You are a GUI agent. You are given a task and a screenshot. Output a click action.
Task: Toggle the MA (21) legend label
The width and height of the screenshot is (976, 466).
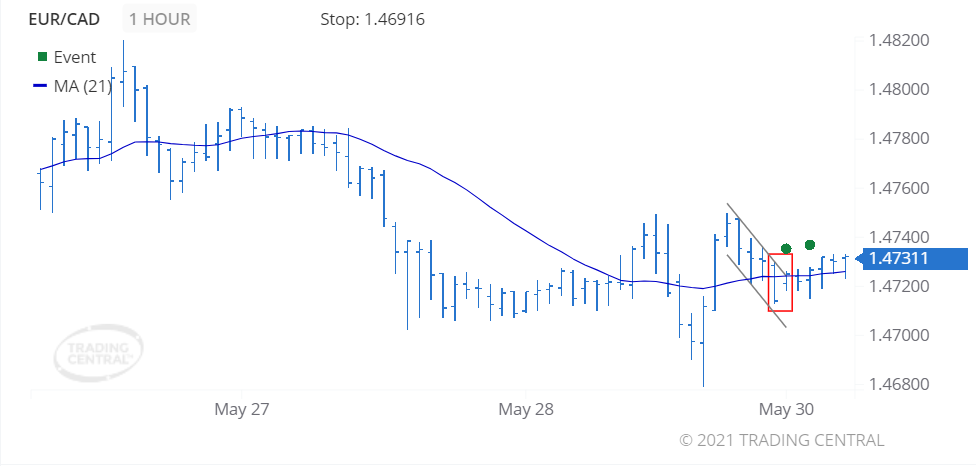83,86
